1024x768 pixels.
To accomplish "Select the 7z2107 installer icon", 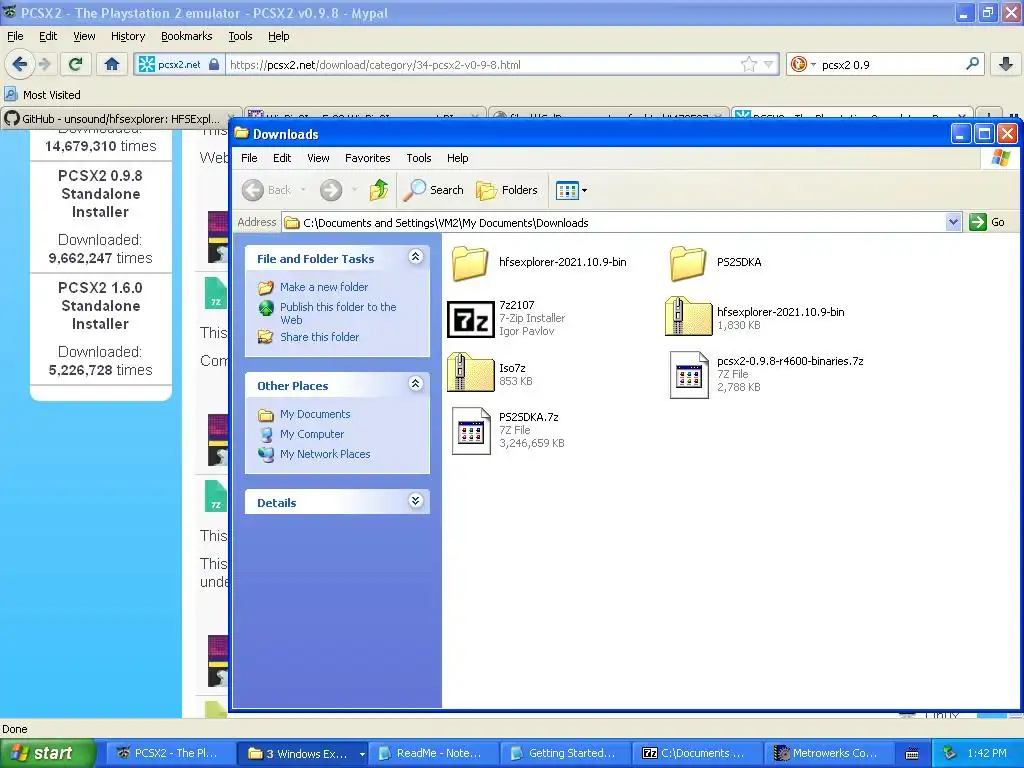I will [x=470, y=319].
